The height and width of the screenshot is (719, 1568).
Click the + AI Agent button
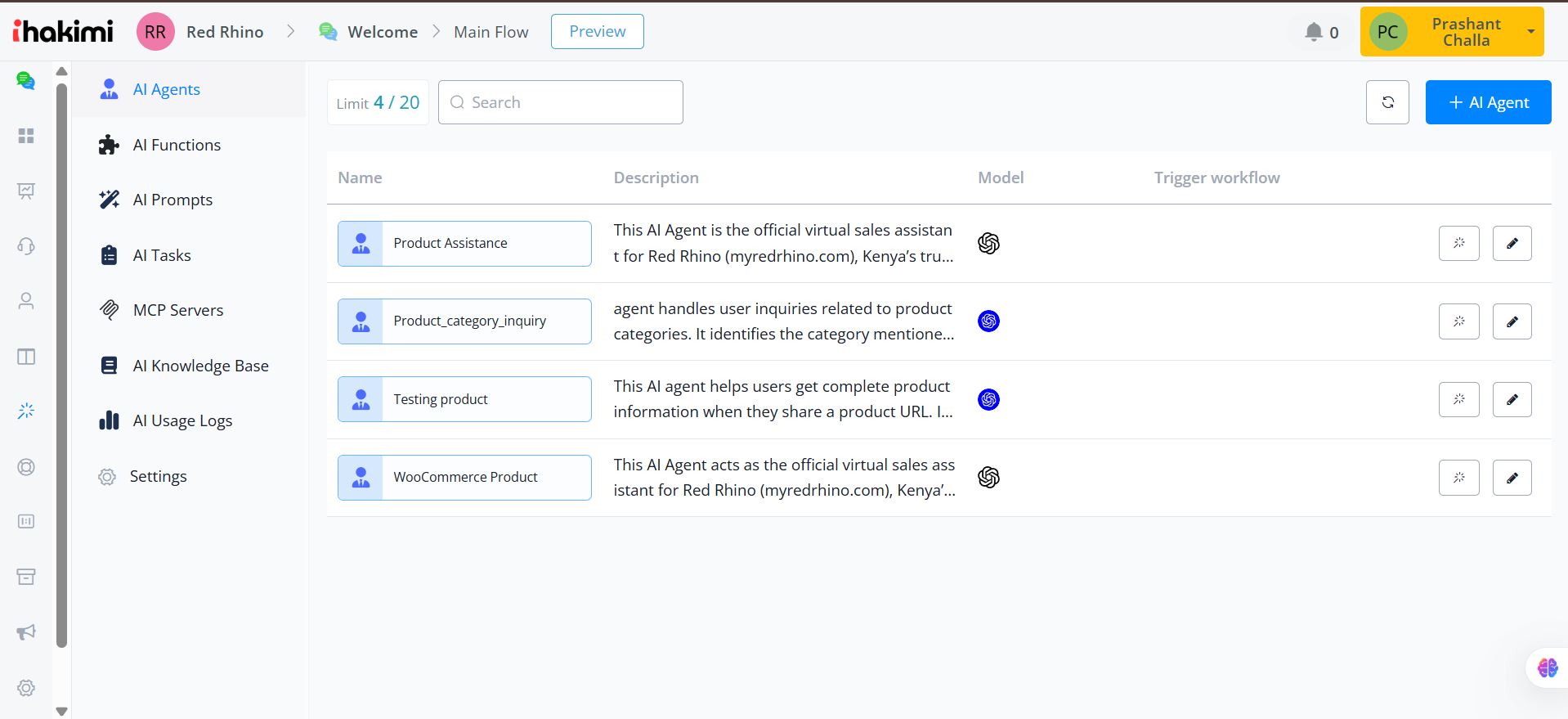(1488, 102)
